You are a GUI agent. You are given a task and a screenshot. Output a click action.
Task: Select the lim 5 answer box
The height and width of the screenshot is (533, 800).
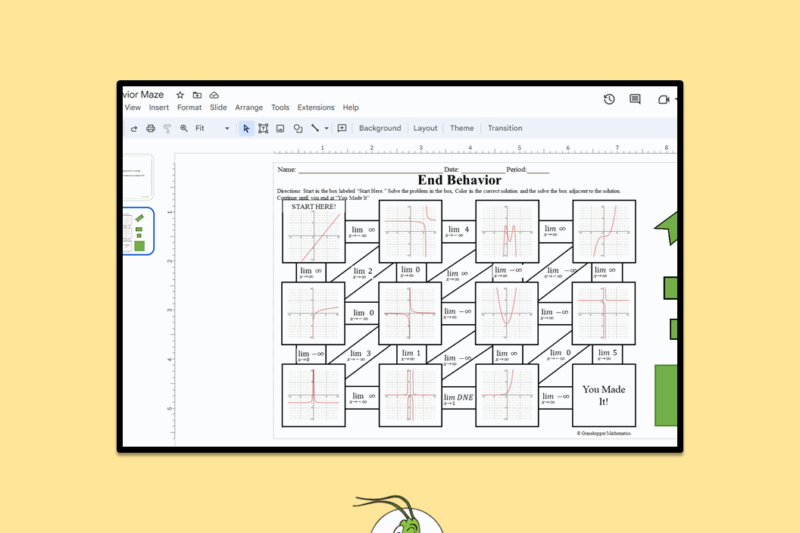click(607, 354)
